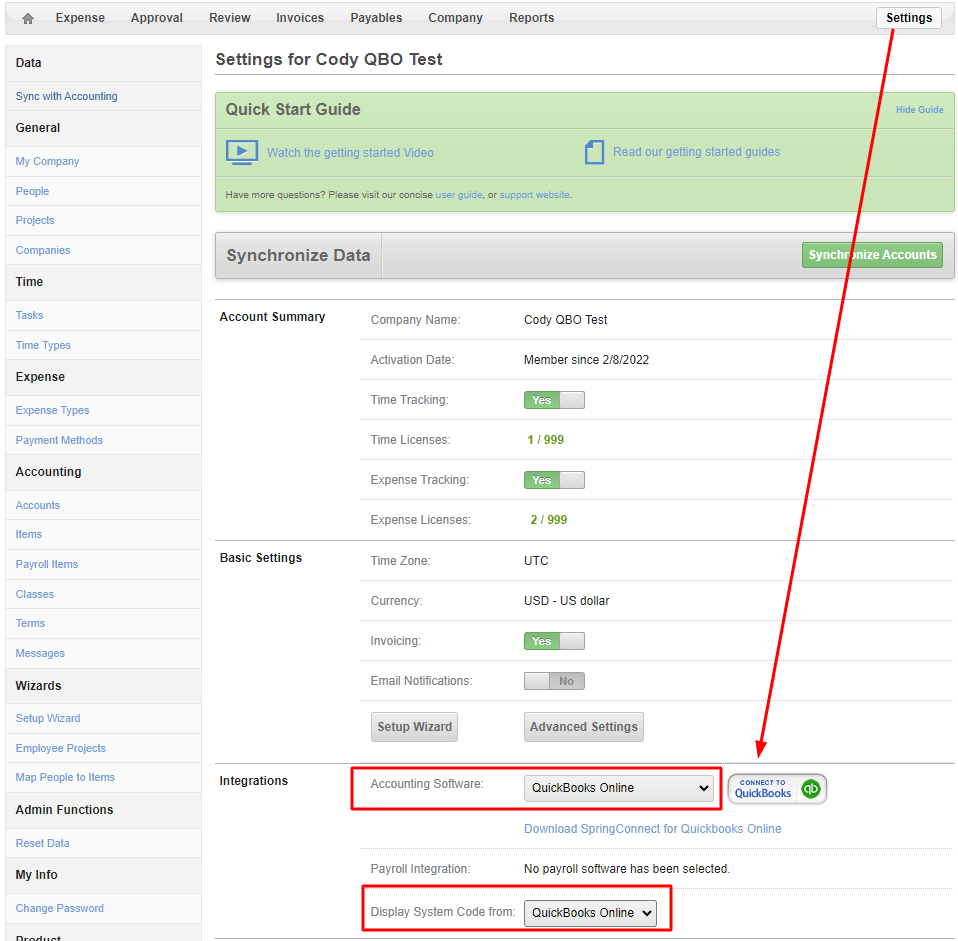Click the getting started guides document icon
Screen dimensions: 958x941
594,152
